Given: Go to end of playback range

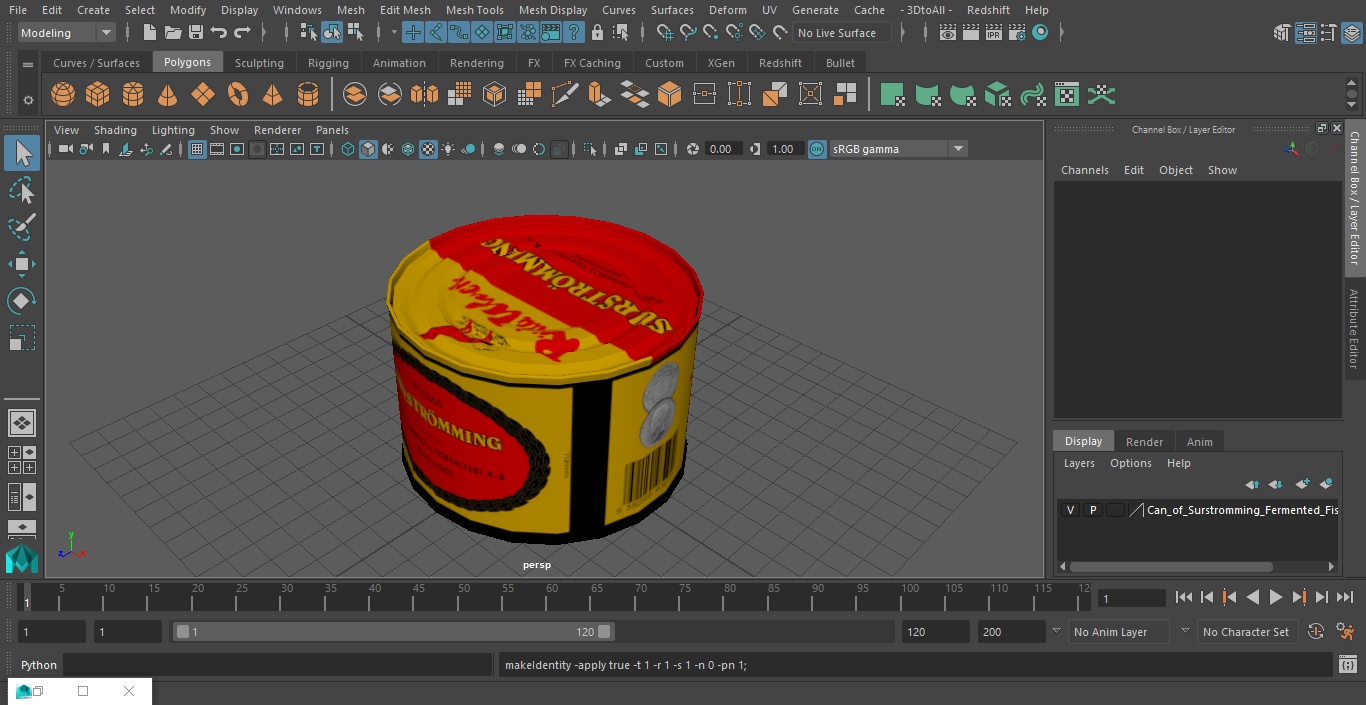Looking at the screenshot, I should 1345,597.
